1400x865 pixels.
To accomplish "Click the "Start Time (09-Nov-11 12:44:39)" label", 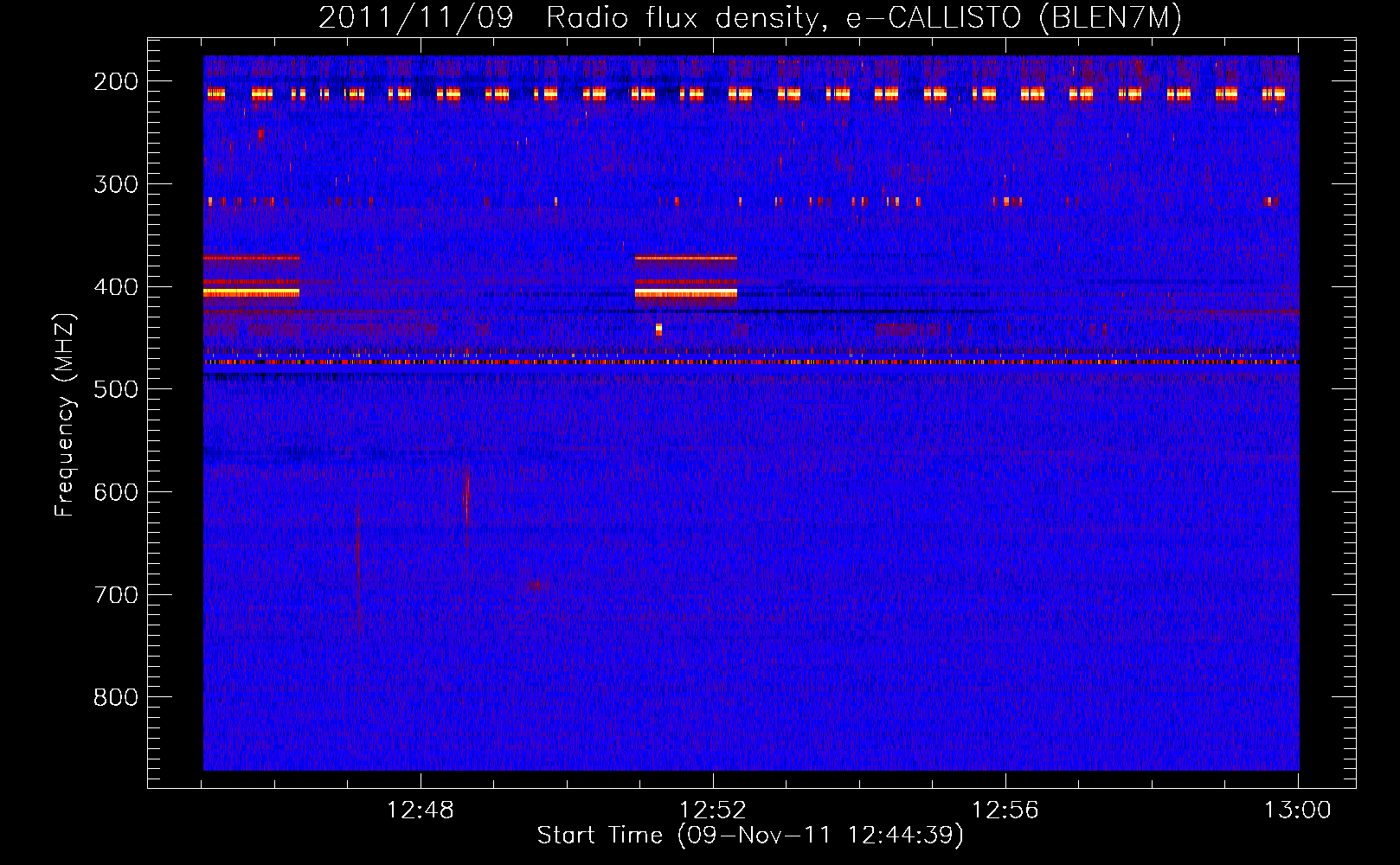I will pyautogui.click(x=750, y=836).
